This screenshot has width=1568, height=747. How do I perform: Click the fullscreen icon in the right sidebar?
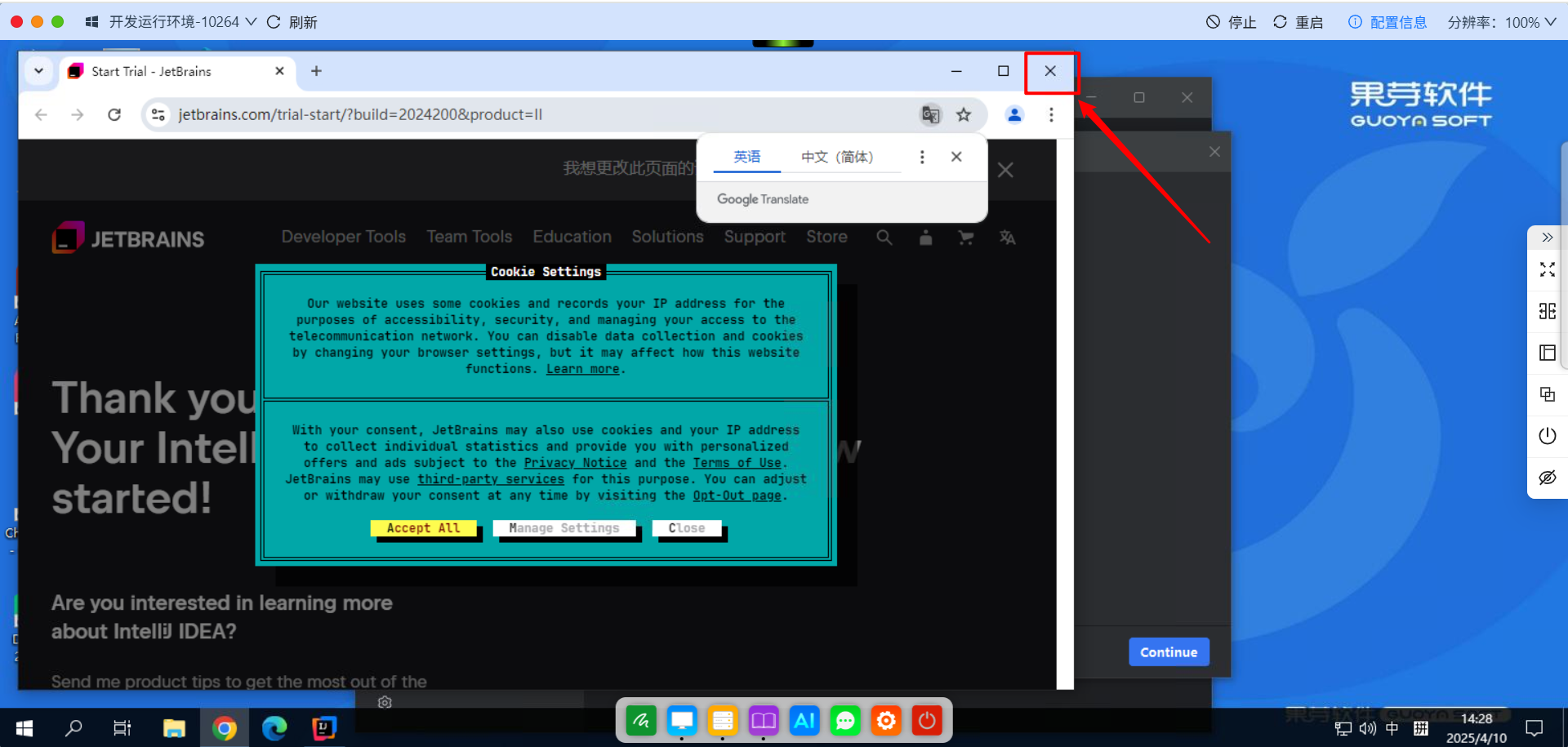click(1548, 269)
